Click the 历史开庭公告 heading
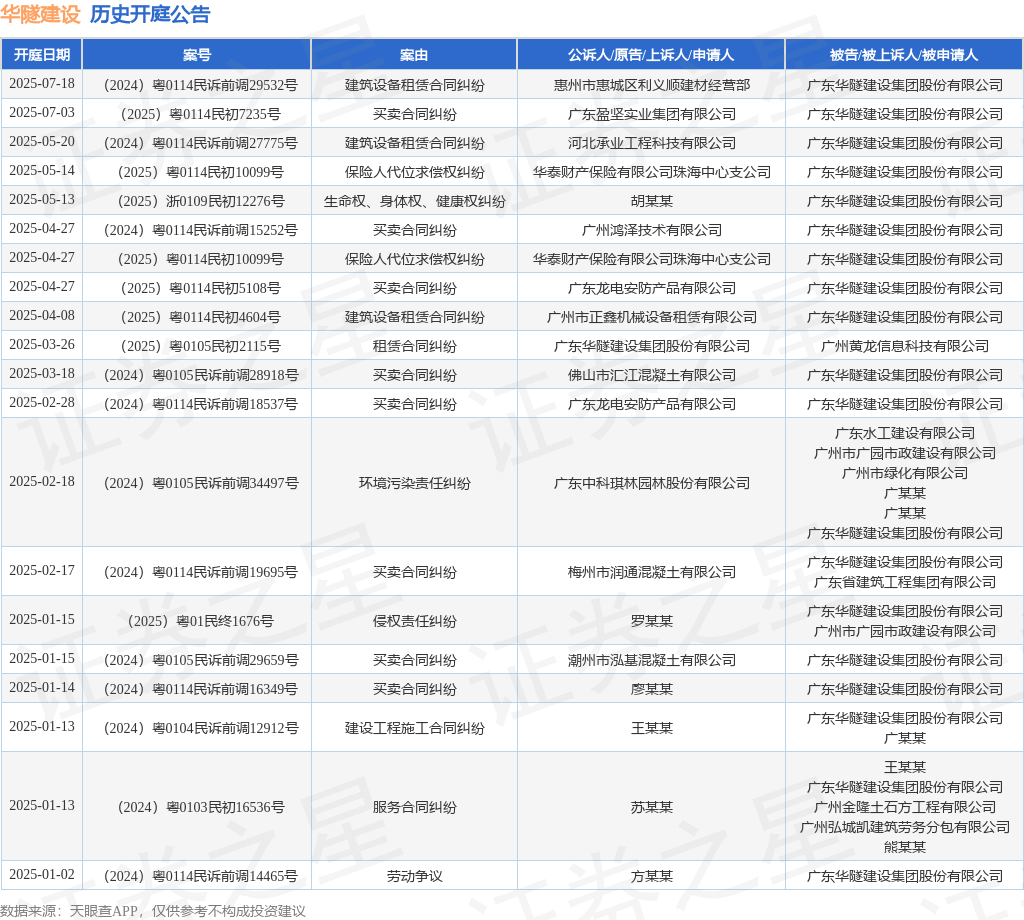 coord(150,14)
